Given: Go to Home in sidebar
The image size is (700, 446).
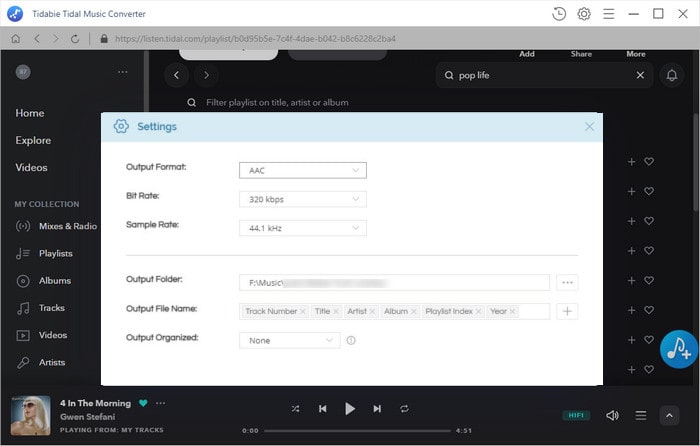Looking at the screenshot, I should click(x=30, y=113).
